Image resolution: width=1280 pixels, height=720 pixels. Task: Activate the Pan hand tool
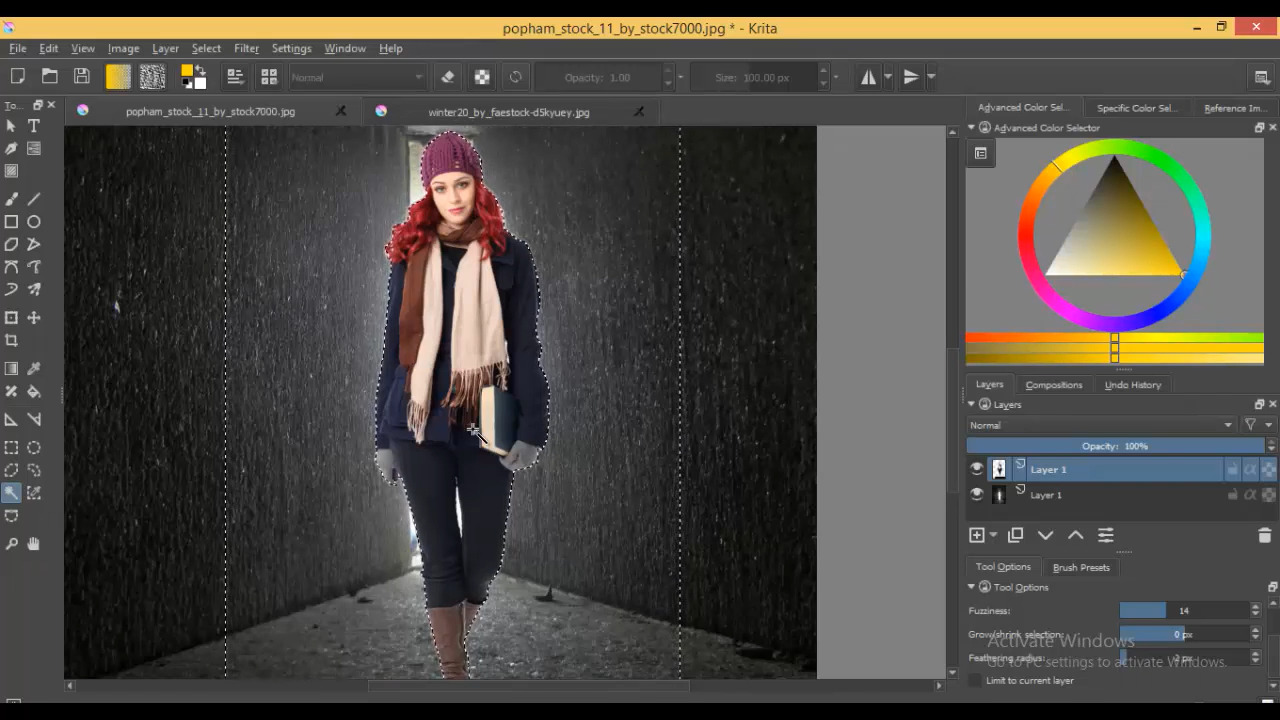34,544
